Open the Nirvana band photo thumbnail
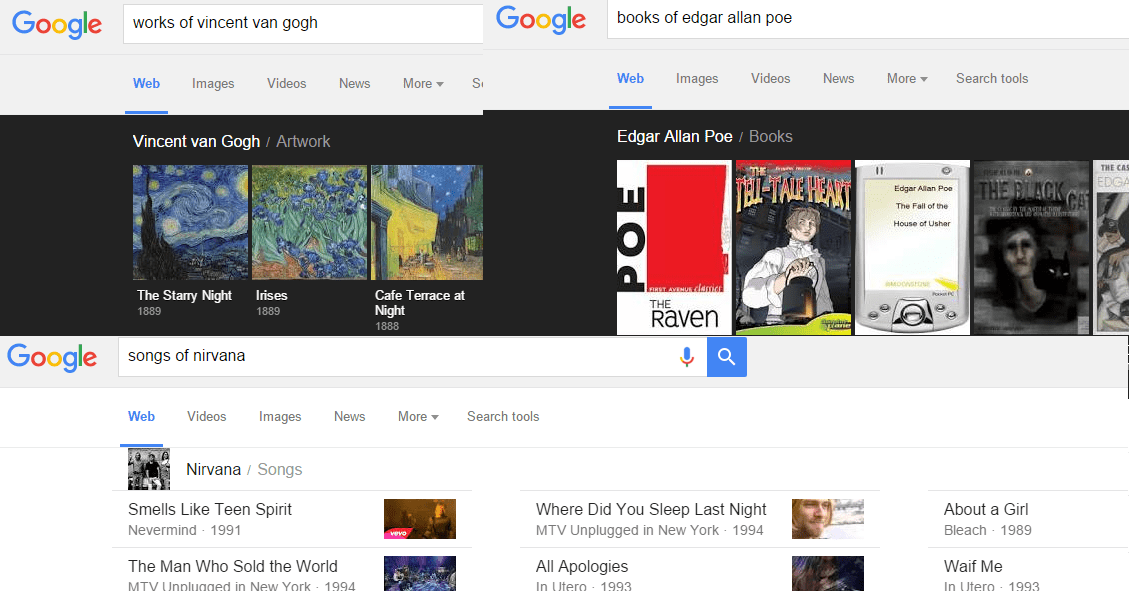 pos(149,469)
